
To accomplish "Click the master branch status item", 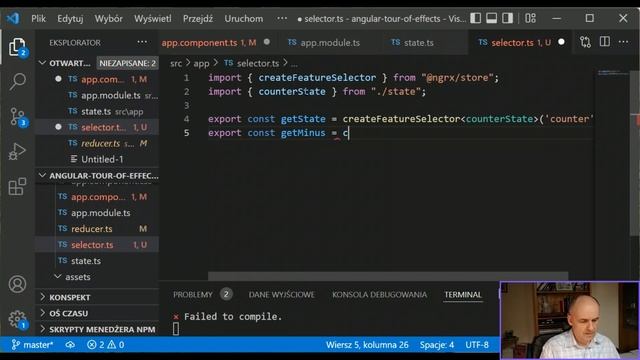I will coord(32,345).
